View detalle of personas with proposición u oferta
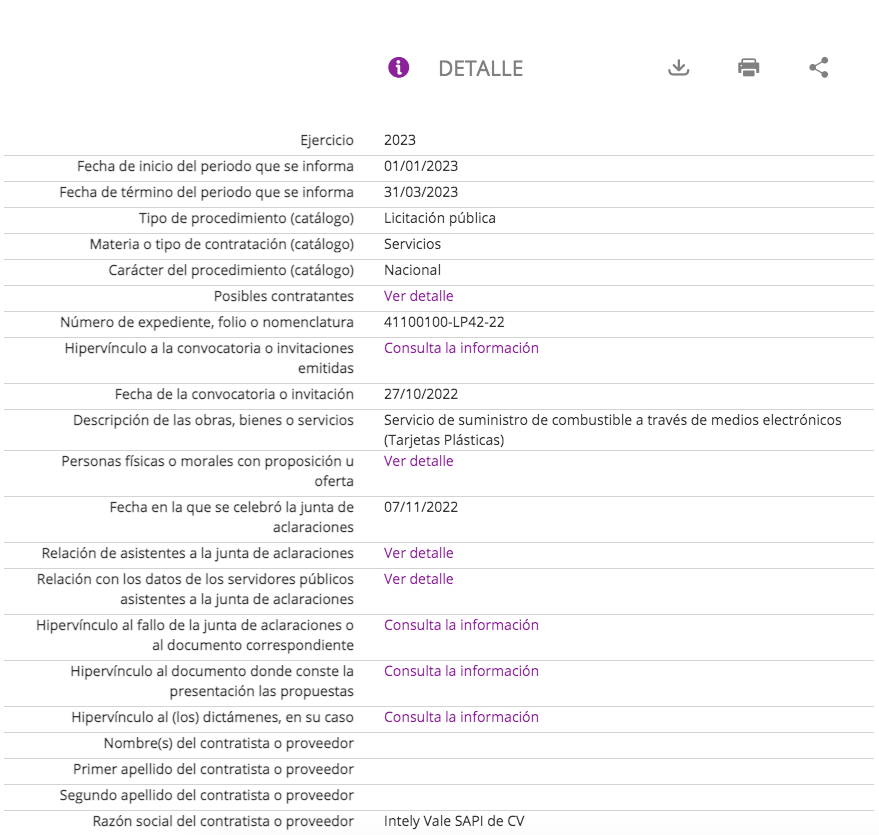The height and width of the screenshot is (835, 879). (418, 461)
